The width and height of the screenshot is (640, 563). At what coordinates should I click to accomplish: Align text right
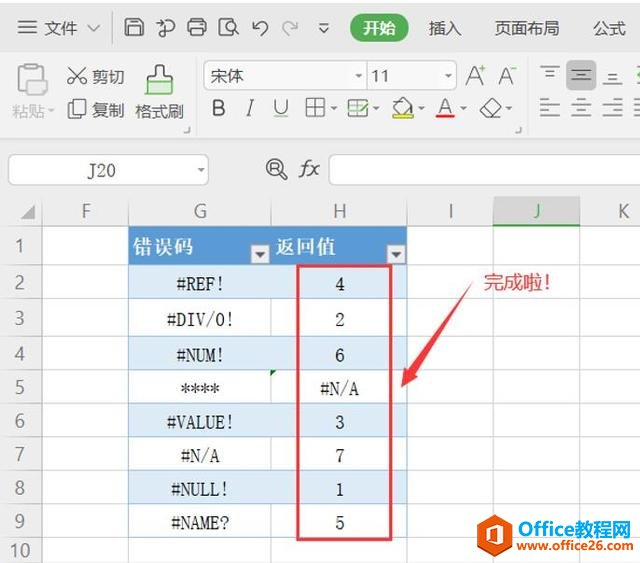pos(612,108)
